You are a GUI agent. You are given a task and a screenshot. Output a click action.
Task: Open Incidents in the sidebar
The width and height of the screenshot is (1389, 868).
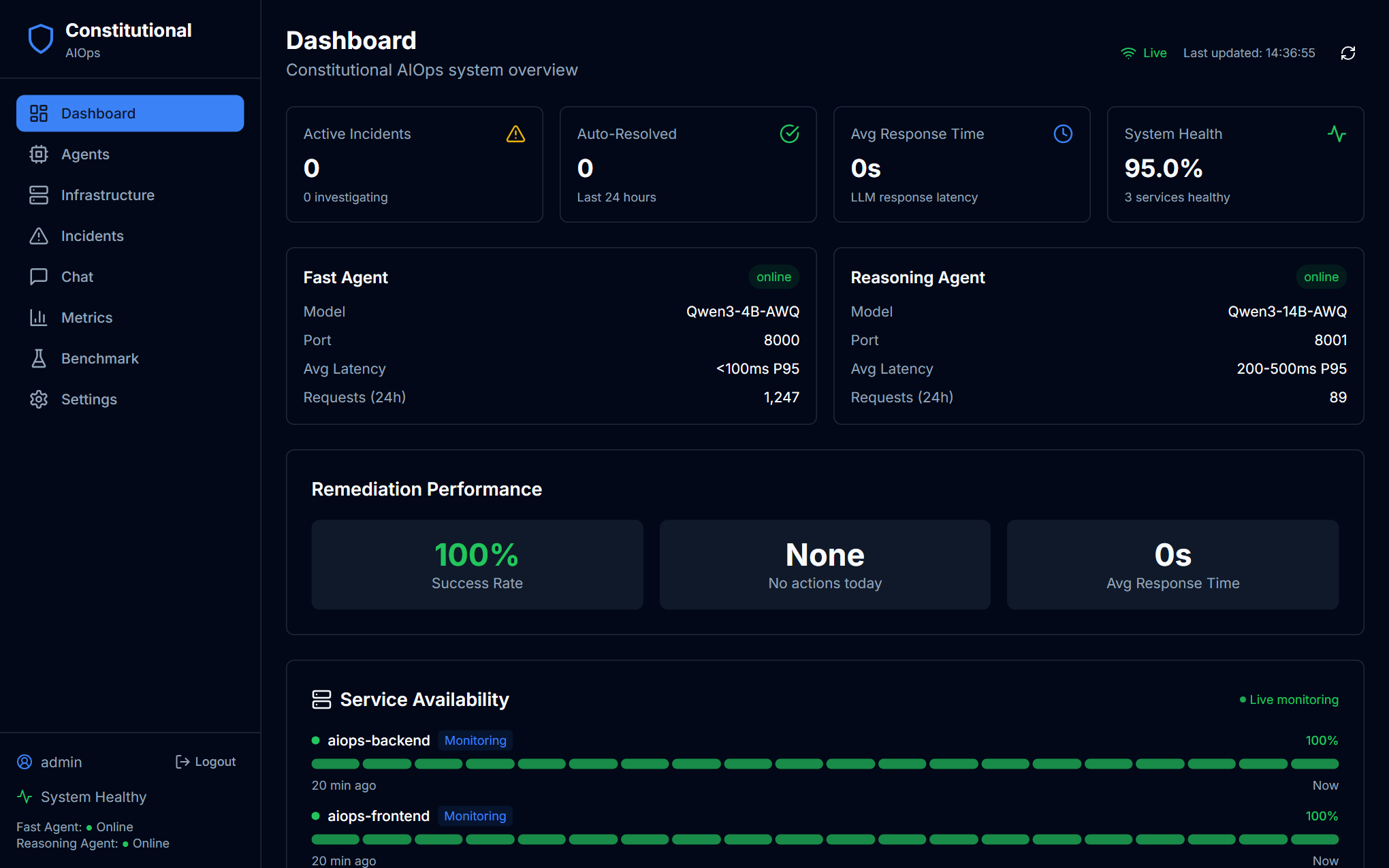coord(130,236)
